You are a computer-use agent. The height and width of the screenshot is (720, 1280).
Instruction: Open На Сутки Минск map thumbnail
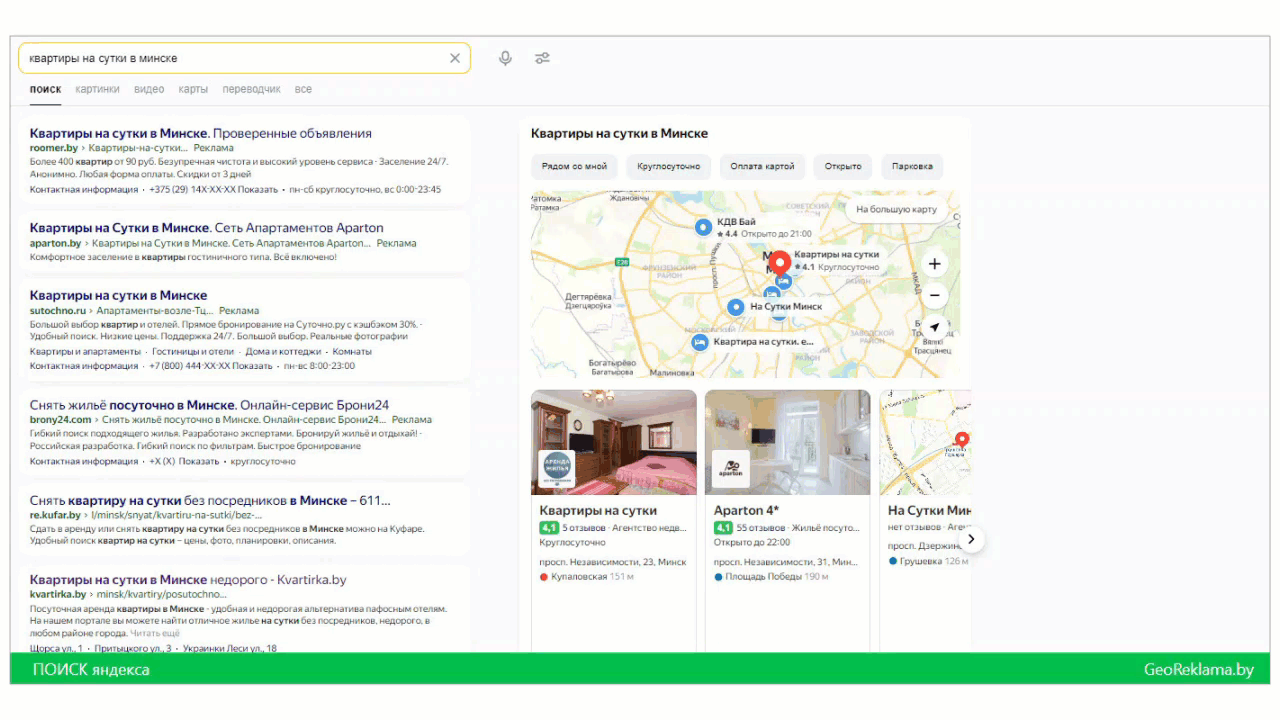pyautogui.click(x=925, y=442)
